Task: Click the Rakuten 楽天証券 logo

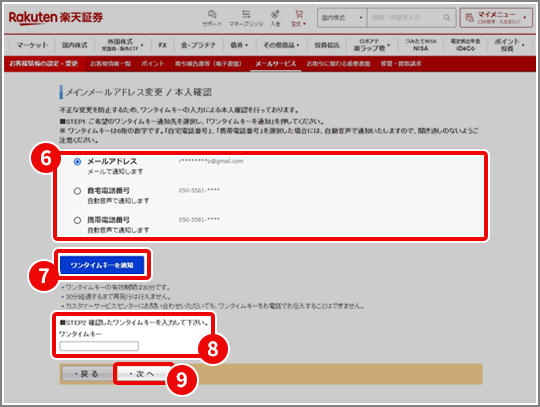Action: 56,17
